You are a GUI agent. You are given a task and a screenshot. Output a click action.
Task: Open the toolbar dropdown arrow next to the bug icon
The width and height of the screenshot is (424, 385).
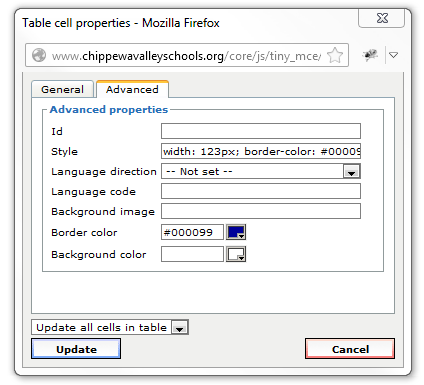coord(394,55)
